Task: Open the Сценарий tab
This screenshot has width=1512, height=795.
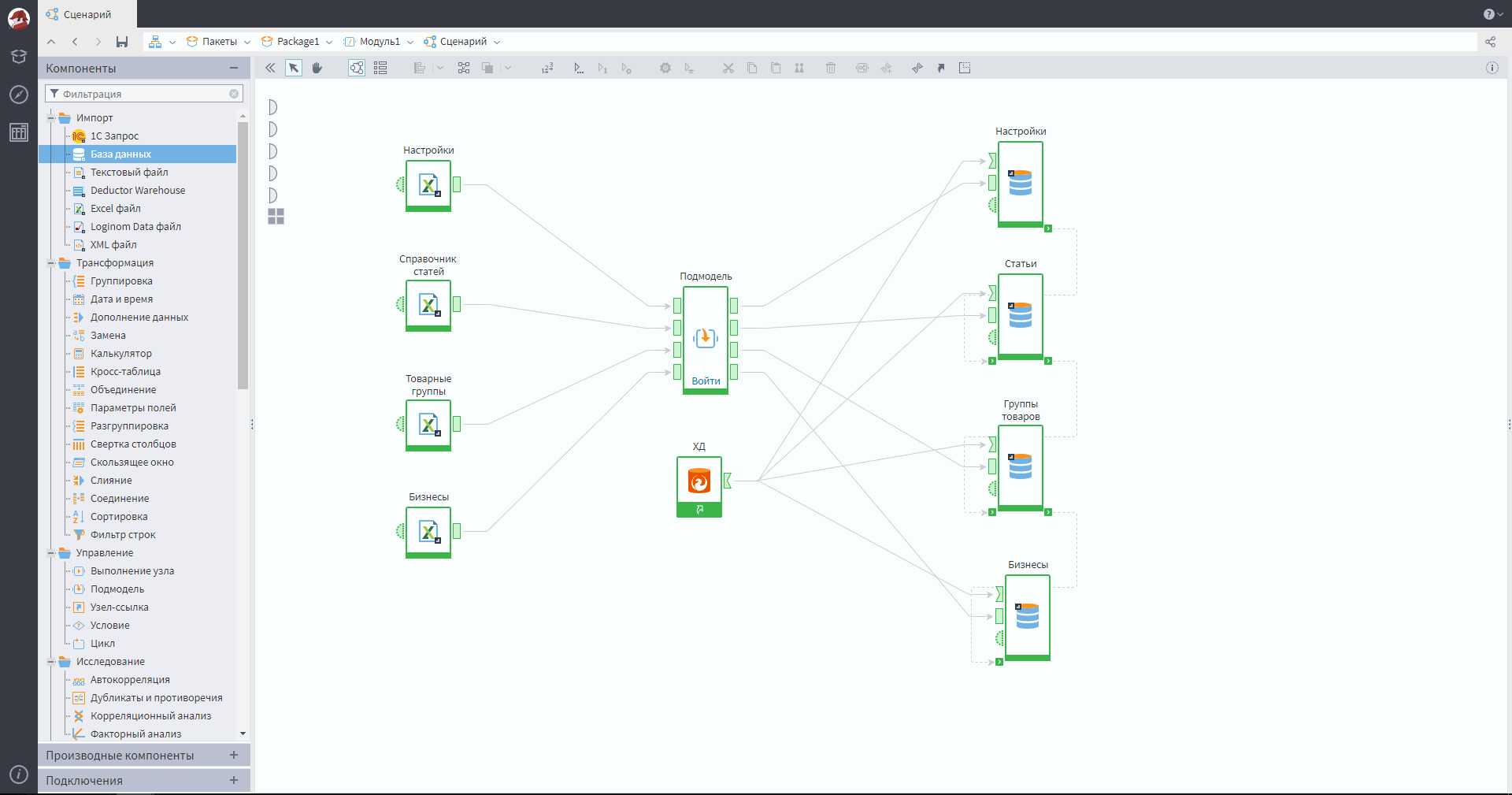Action: tap(87, 14)
